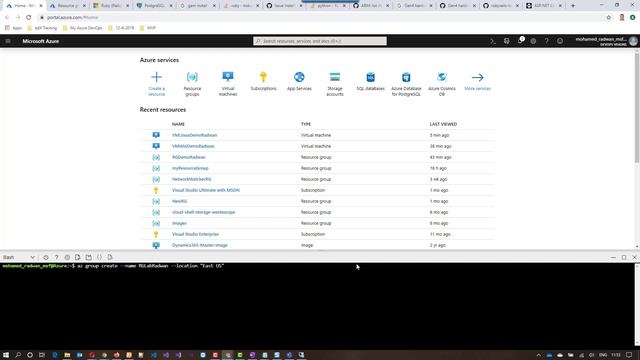Image resolution: width=640 pixels, height=360 pixels.
Task: Restart Cloud Shell power icon
Action: 46,258
